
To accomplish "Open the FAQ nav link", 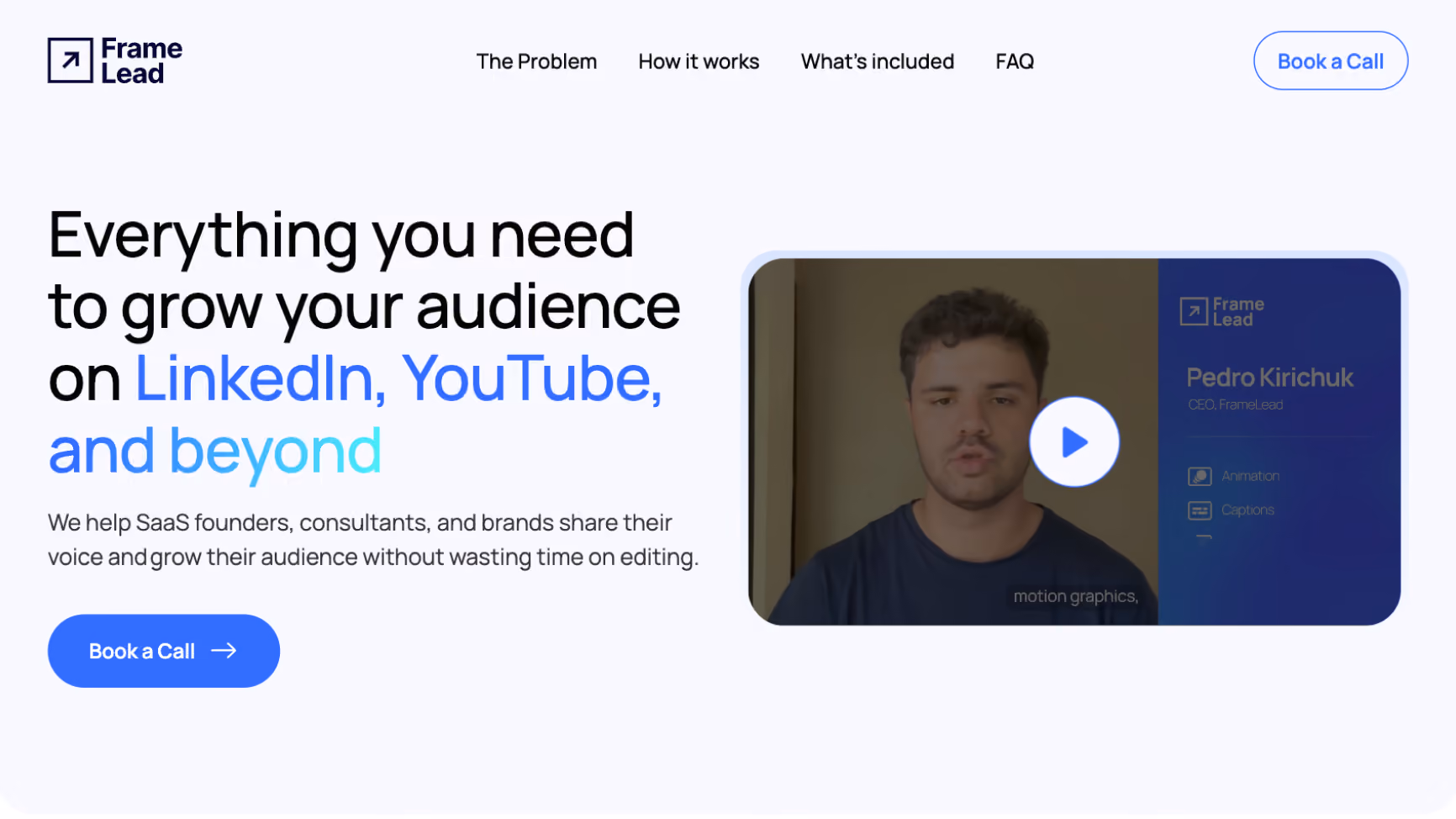I will point(1015,61).
